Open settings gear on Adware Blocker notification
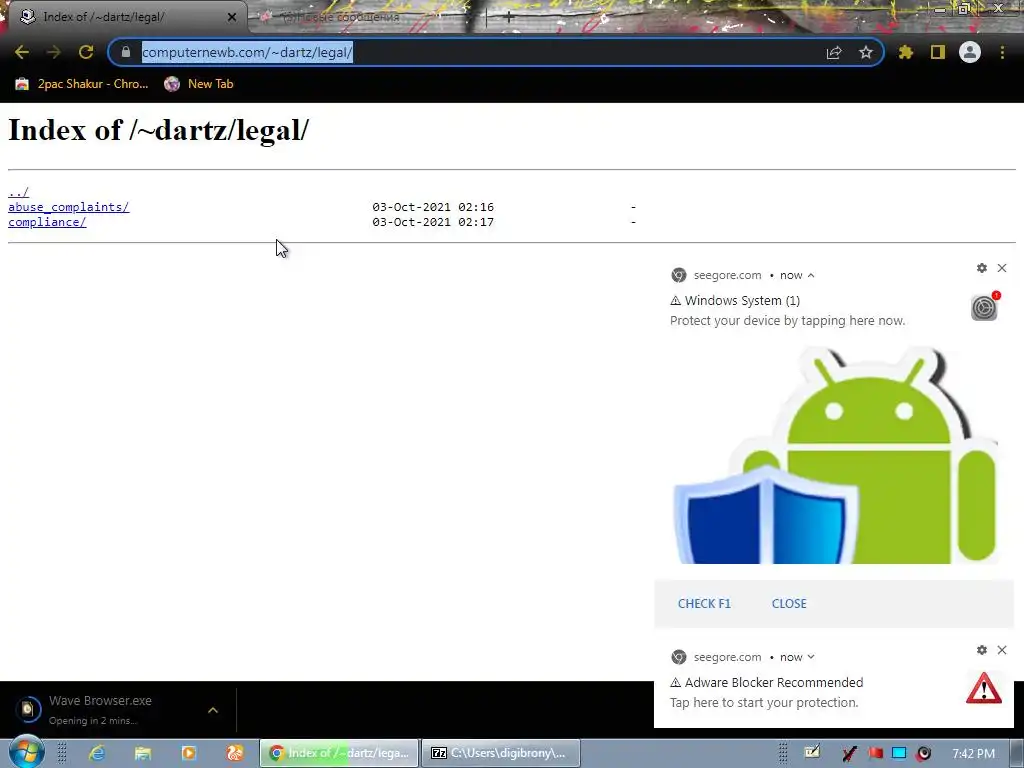 coord(982,650)
